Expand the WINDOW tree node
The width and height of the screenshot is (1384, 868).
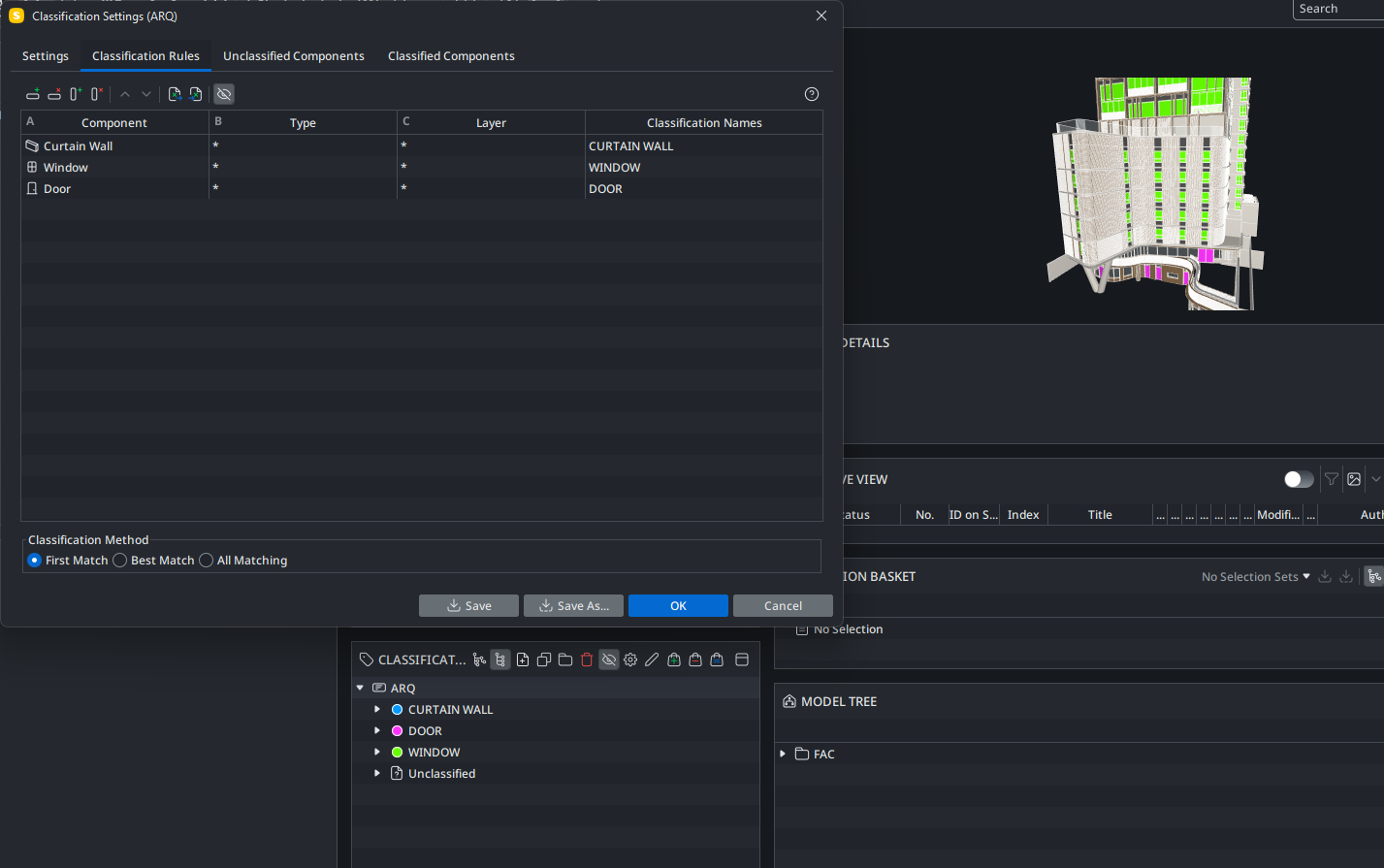[377, 752]
